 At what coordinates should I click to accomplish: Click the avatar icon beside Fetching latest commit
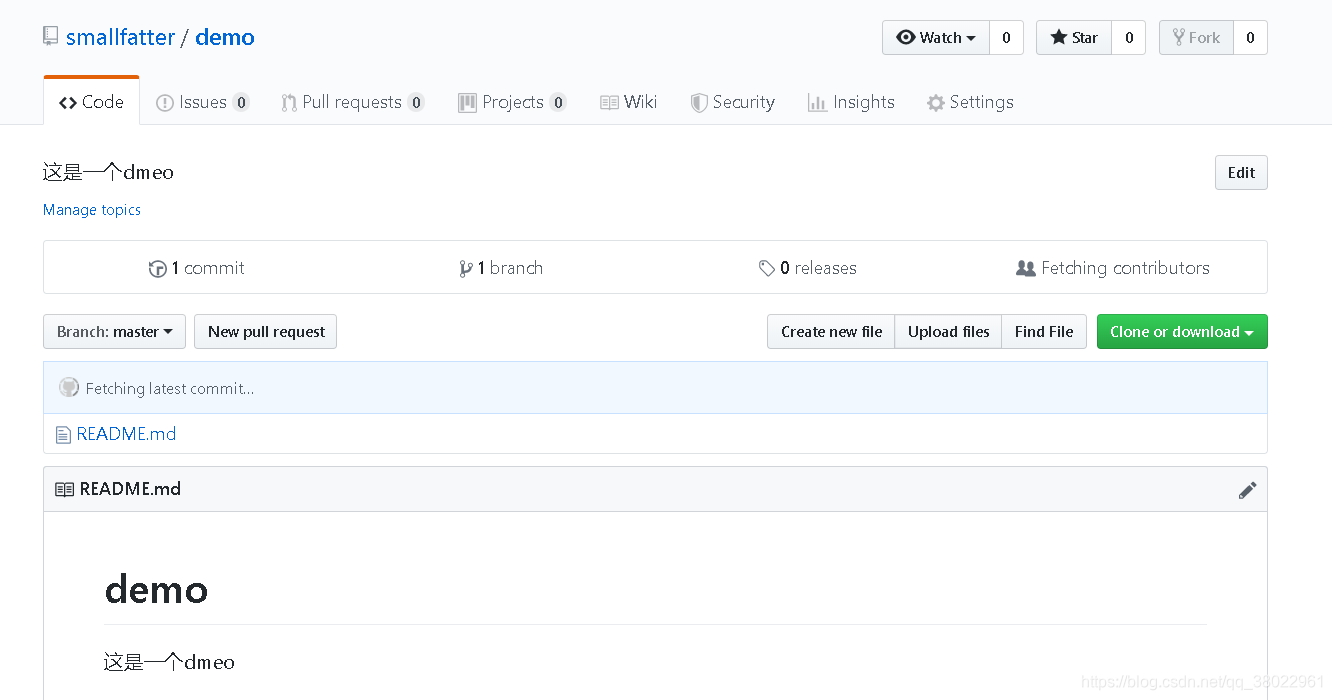point(69,388)
